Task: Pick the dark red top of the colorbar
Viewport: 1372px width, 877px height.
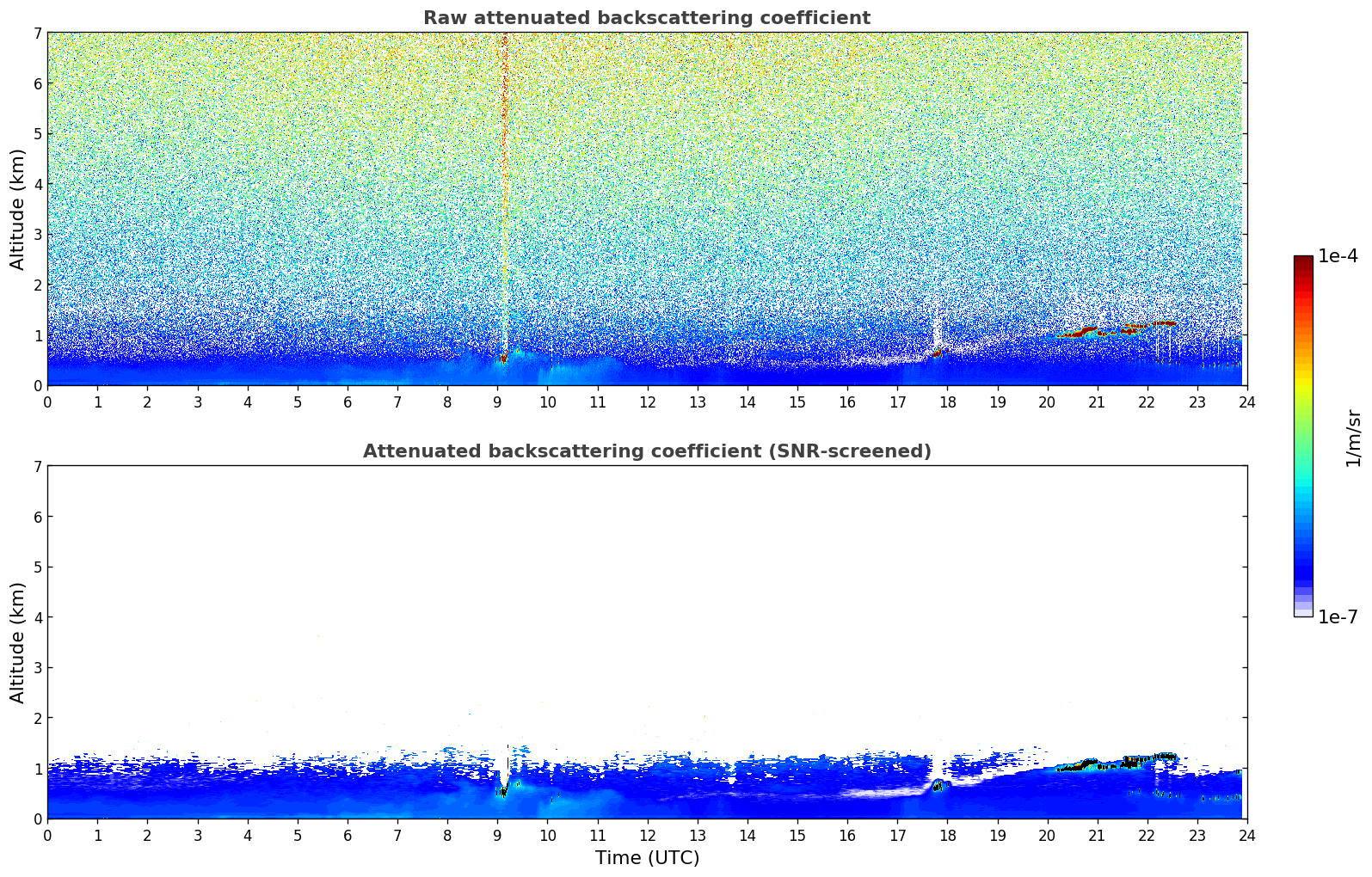Action: [1303, 261]
